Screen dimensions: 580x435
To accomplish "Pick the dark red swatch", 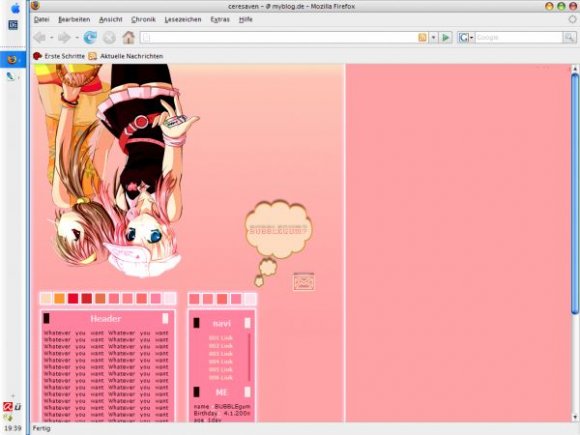I will 87,298.
